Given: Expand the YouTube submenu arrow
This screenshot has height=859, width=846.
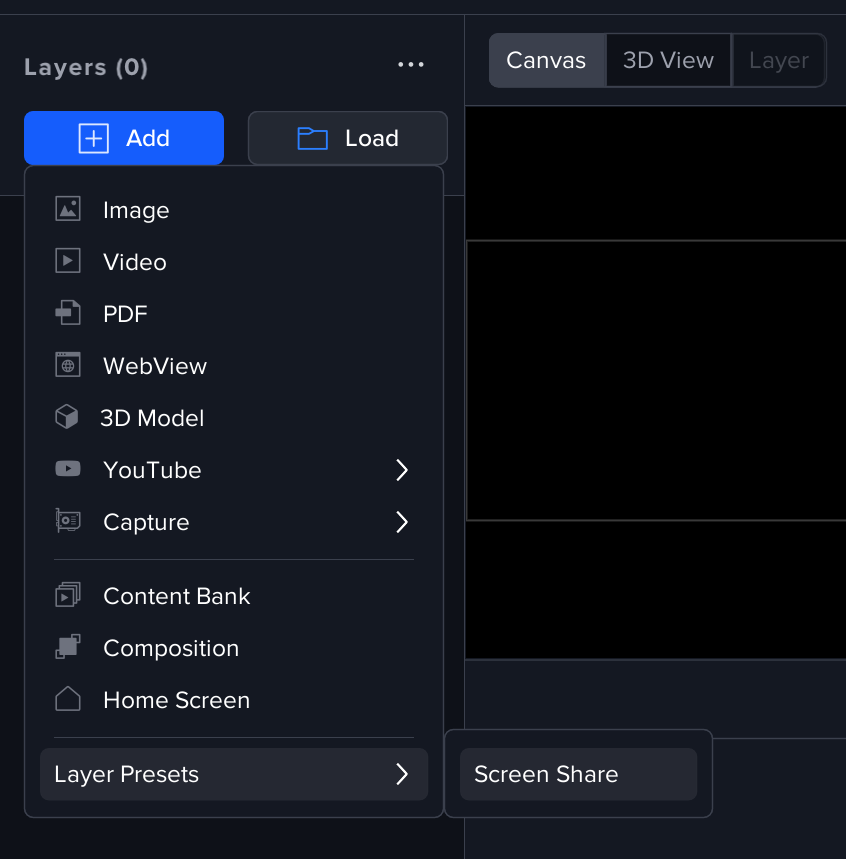Looking at the screenshot, I should [x=402, y=470].
